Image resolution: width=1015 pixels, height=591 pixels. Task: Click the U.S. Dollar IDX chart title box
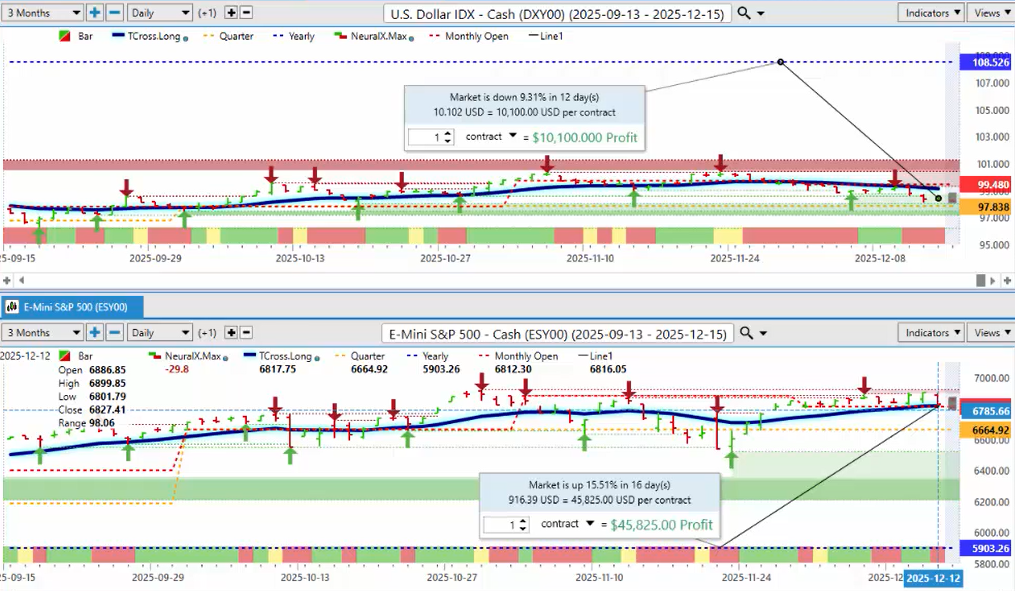pos(558,13)
